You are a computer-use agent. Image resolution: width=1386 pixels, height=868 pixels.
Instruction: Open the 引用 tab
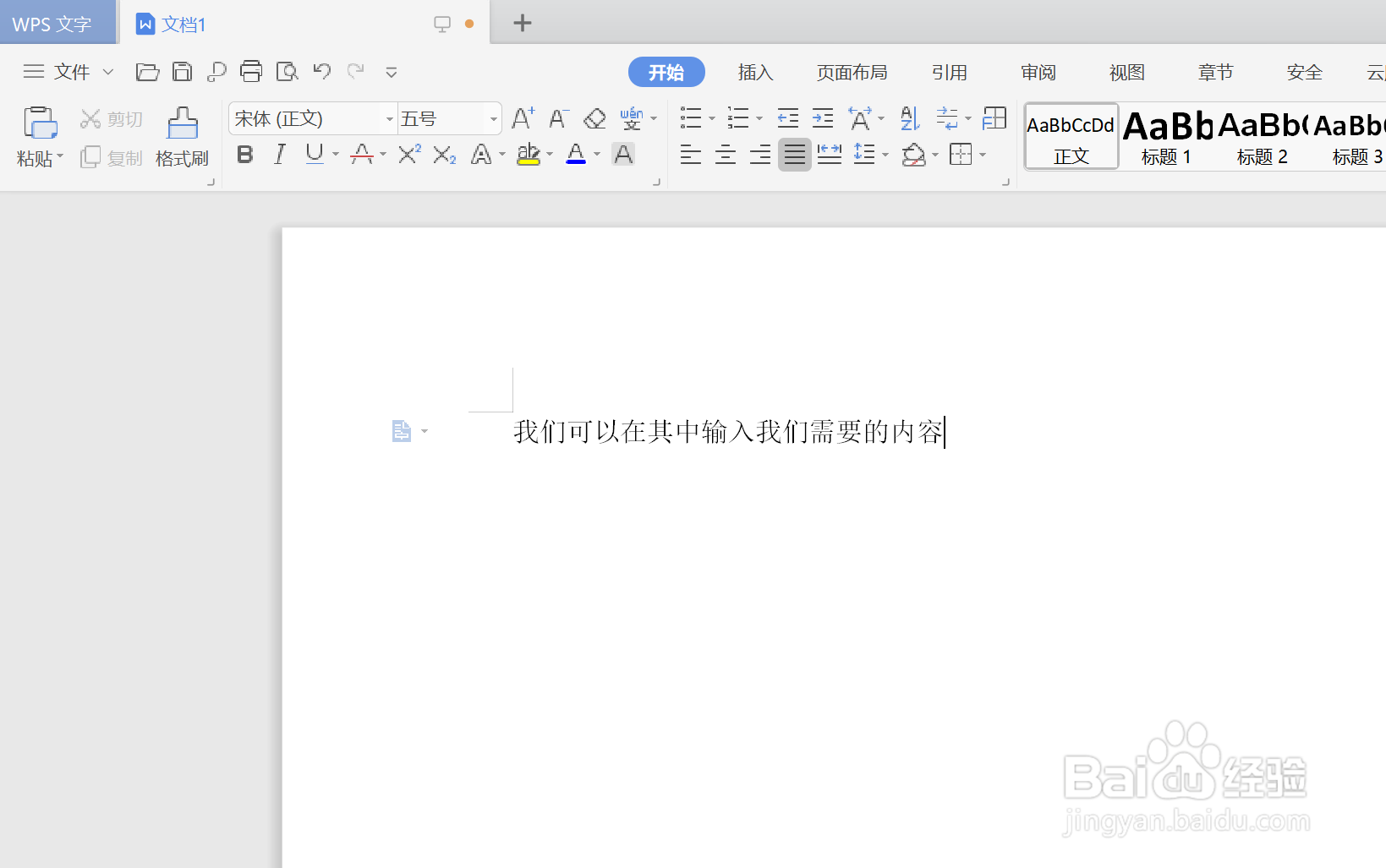[949, 72]
